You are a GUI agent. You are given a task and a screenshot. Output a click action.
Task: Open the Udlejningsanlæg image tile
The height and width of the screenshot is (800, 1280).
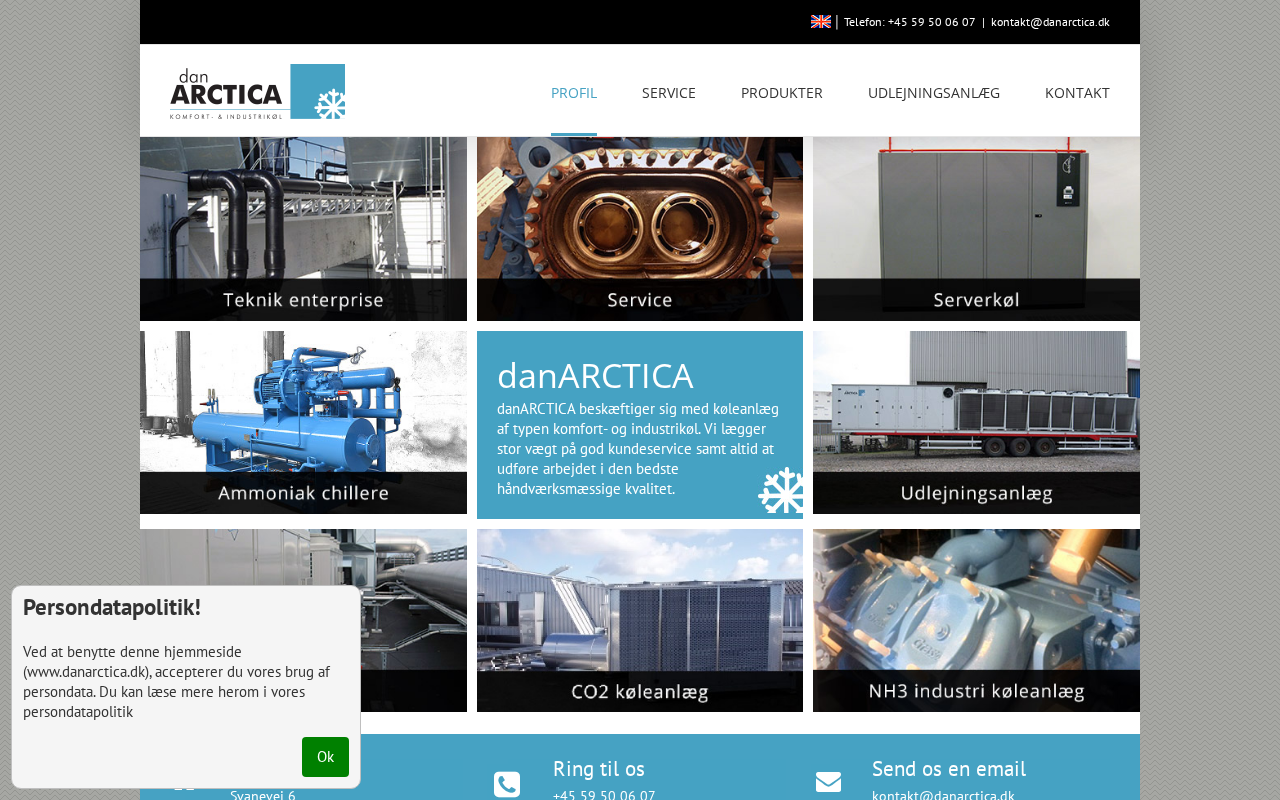tap(976, 423)
